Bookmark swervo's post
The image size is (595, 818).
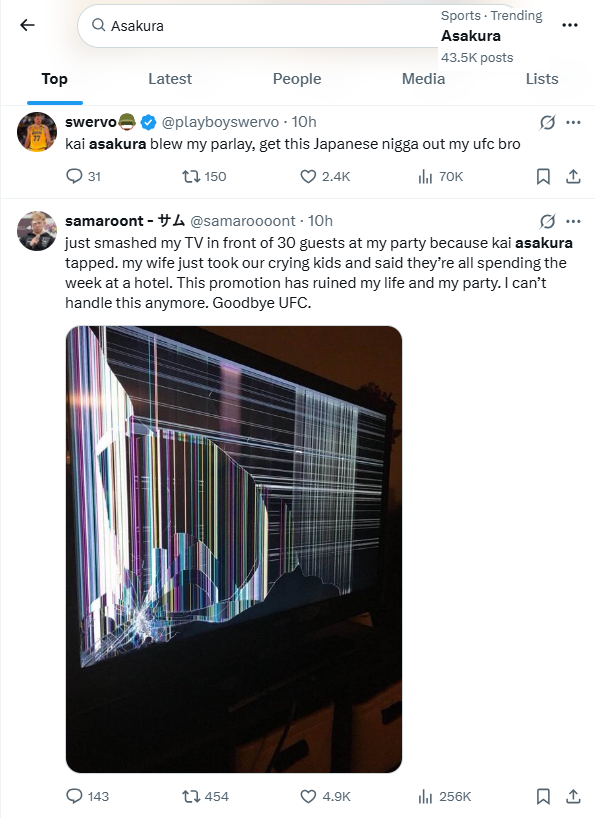(x=543, y=176)
